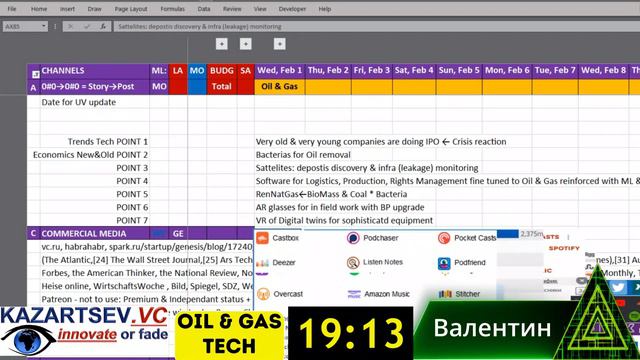
Task: Open the Deezer podcast link
Action: [276, 262]
